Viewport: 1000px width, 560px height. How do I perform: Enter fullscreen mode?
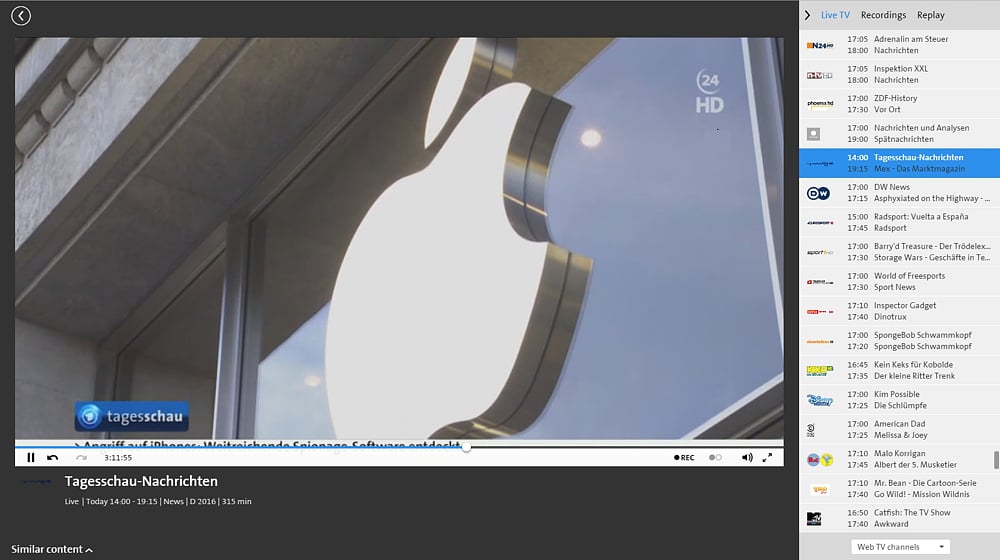pyautogui.click(x=767, y=457)
